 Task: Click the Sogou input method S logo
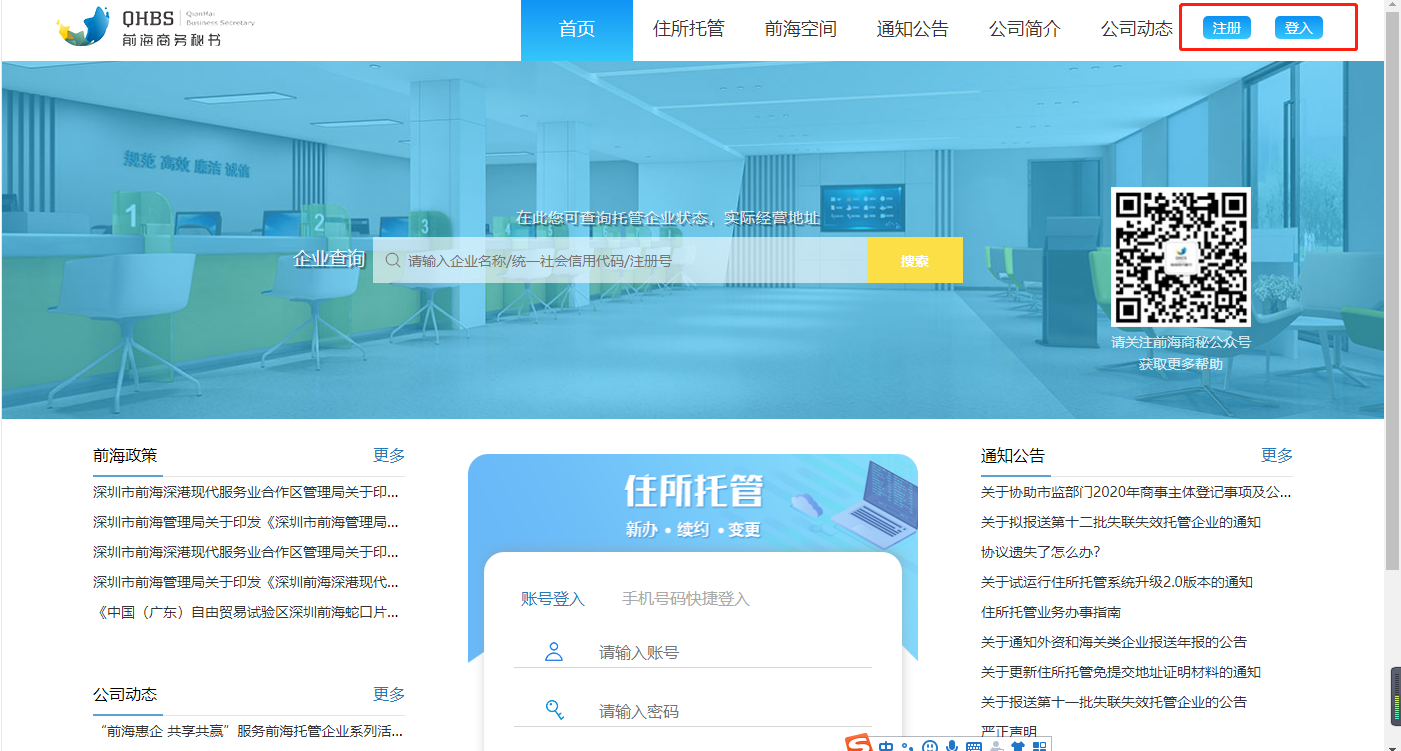click(x=858, y=745)
